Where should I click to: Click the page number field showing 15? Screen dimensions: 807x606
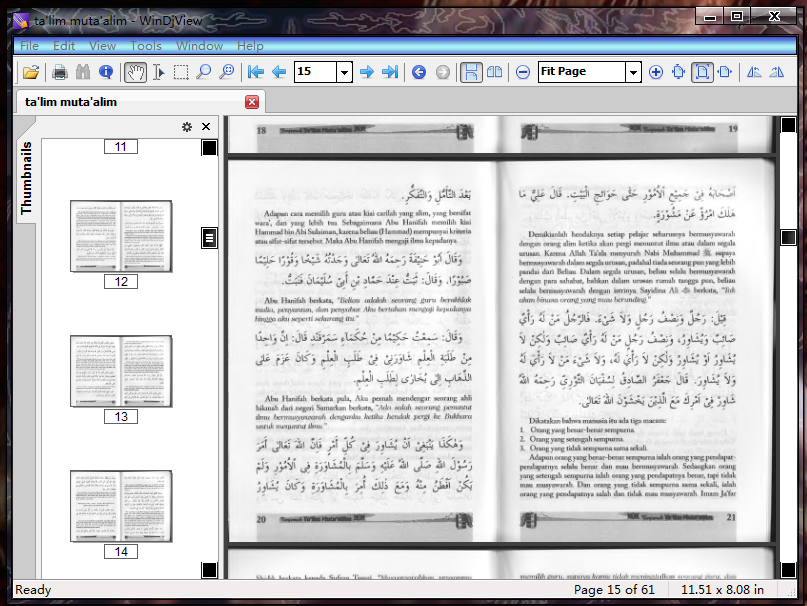(x=315, y=72)
